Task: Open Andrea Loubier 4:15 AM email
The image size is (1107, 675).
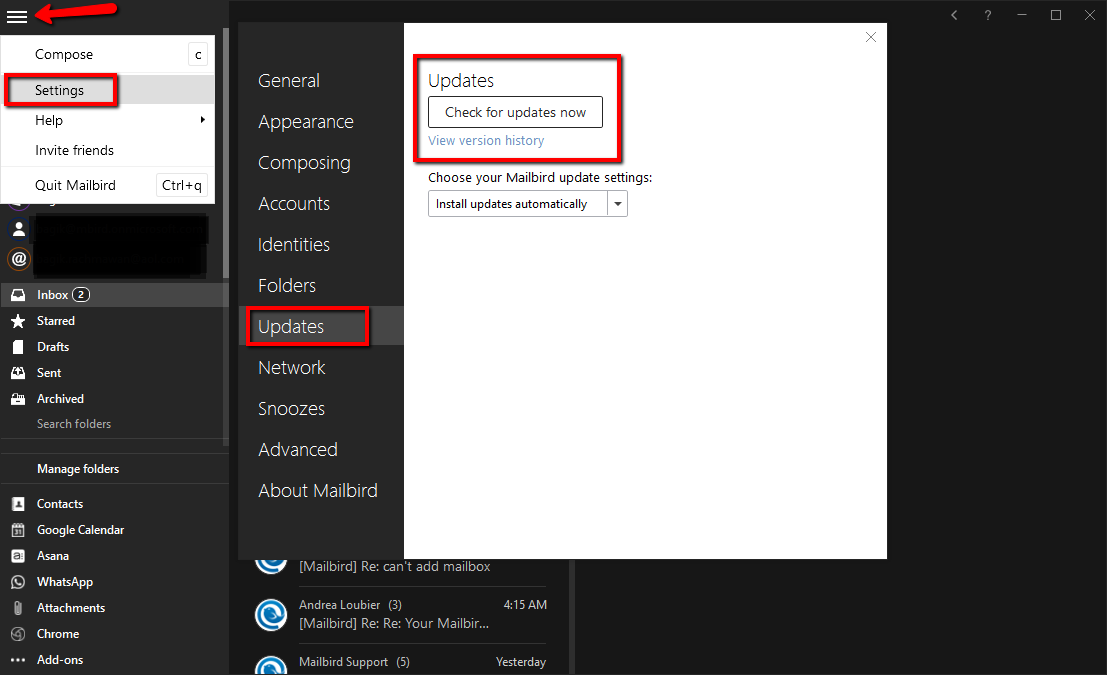Action: coord(401,614)
